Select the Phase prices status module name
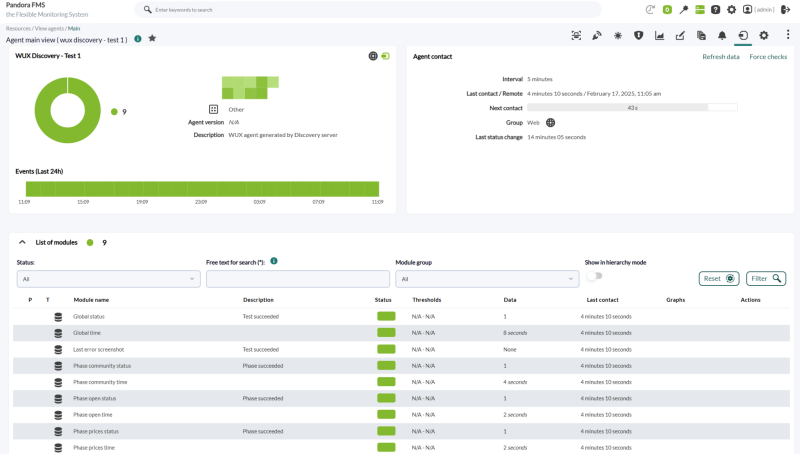The height and width of the screenshot is (454, 800). click(x=96, y=432)
